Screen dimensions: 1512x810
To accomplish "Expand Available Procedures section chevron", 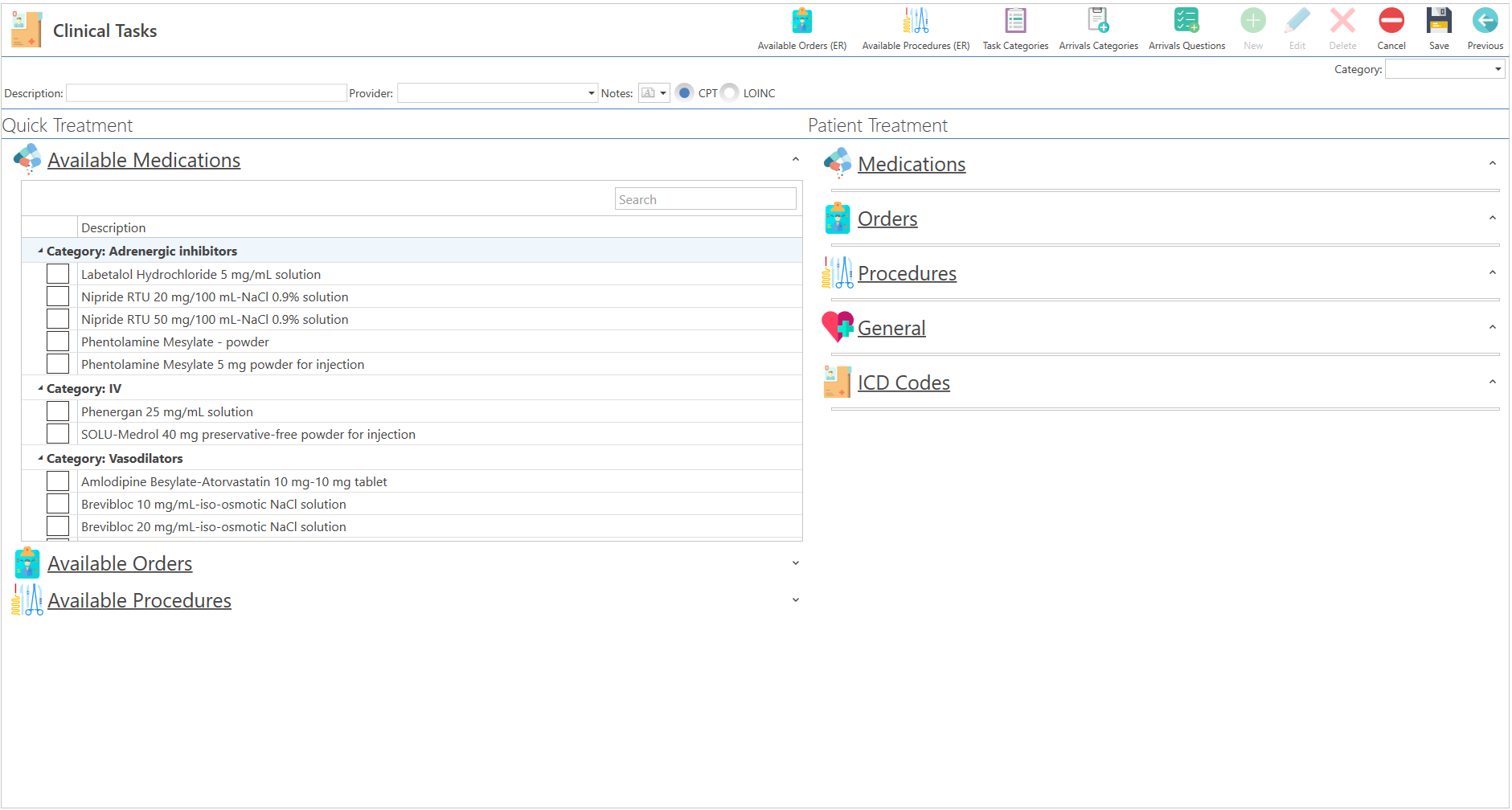I will tap(796, 599).
